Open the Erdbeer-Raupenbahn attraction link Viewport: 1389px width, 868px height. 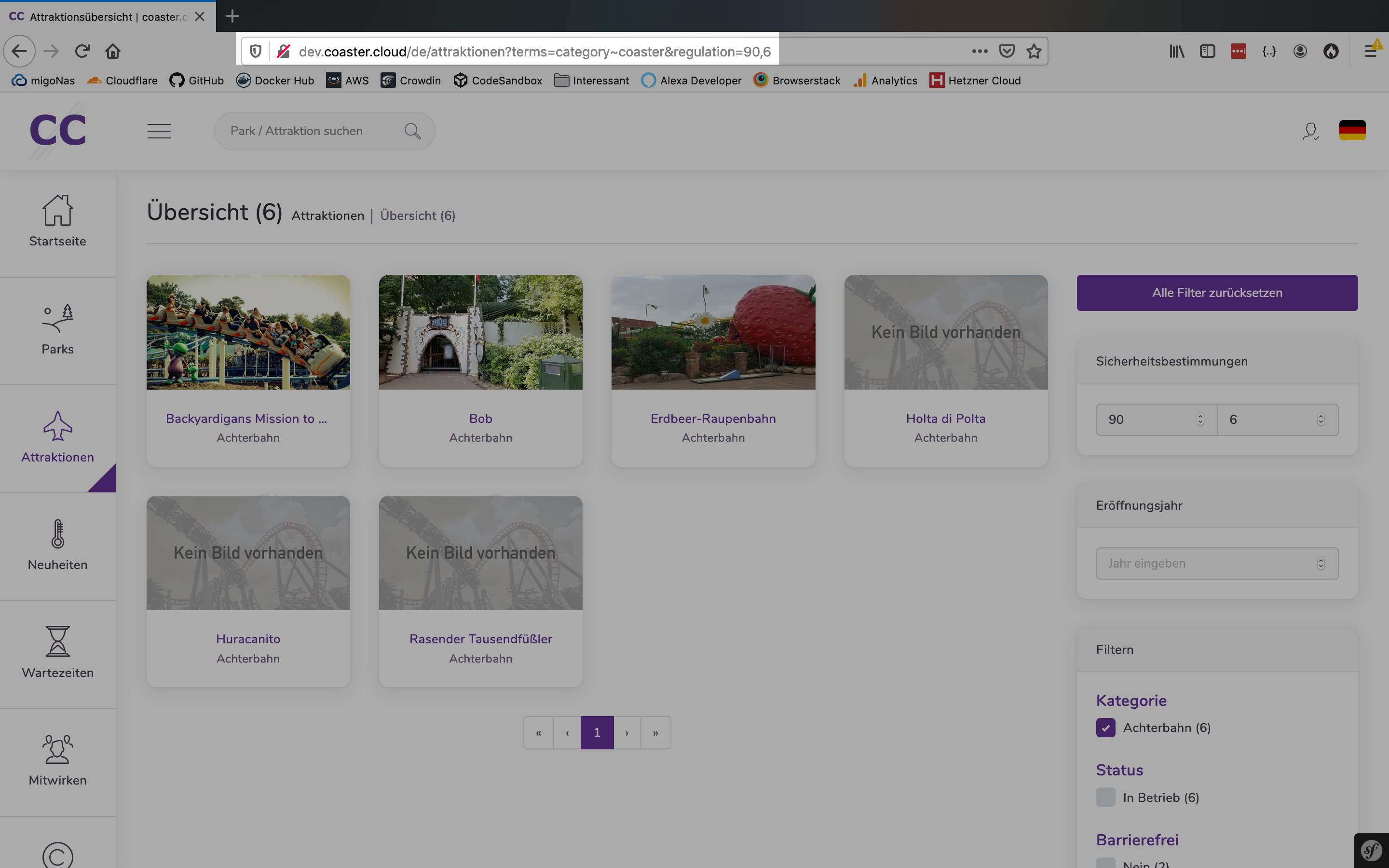pos(713,419)
